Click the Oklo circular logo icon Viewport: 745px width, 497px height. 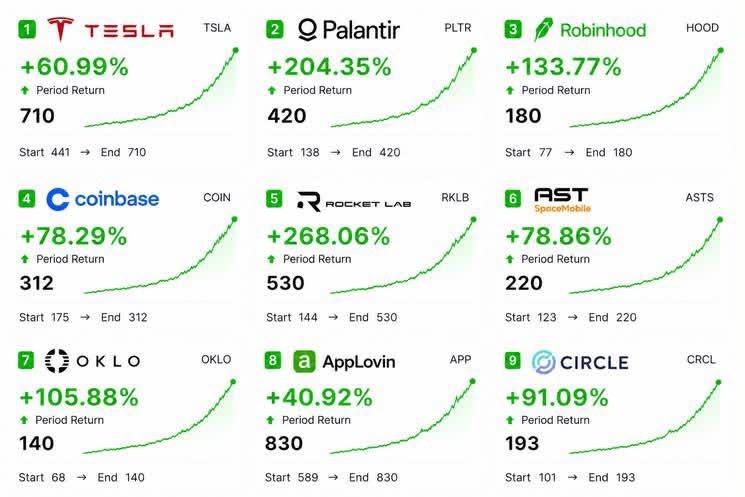(x=57, y=361)
